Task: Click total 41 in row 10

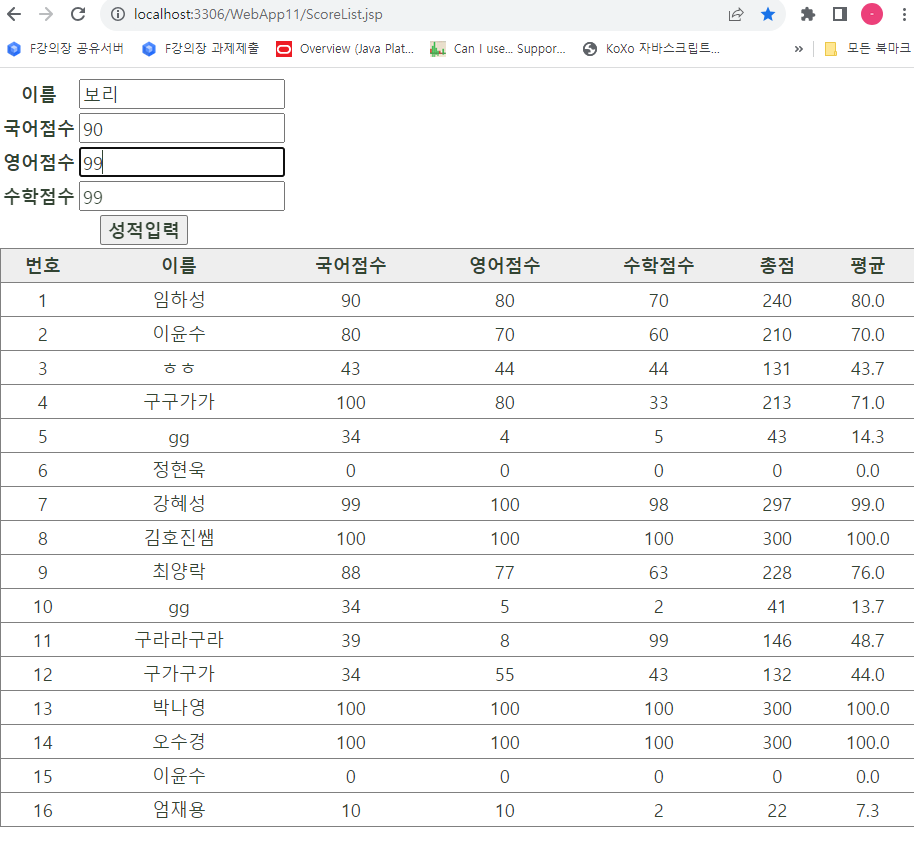Action: [777, 607]
